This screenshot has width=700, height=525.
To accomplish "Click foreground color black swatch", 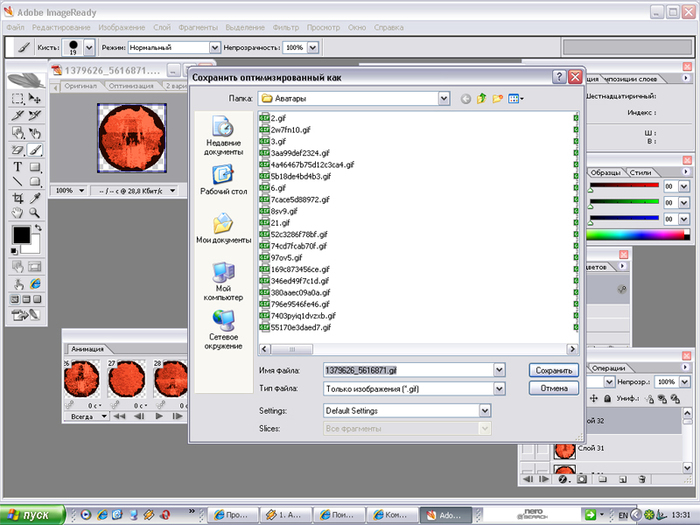I will [21, 234].
